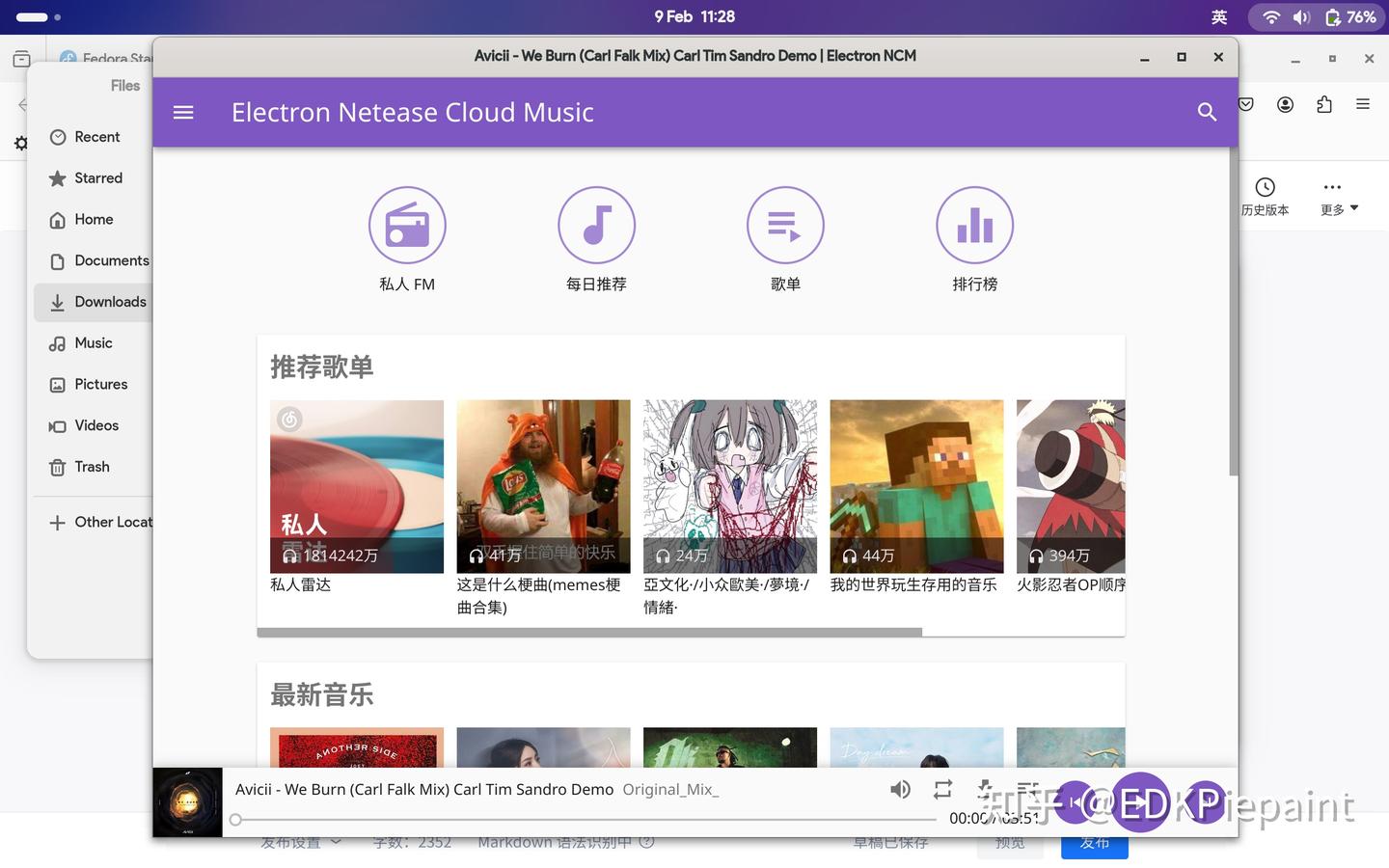The image size is (1389, 868).
Task: Open the browser application menu icon
Action: click(x=1363, y=104)
